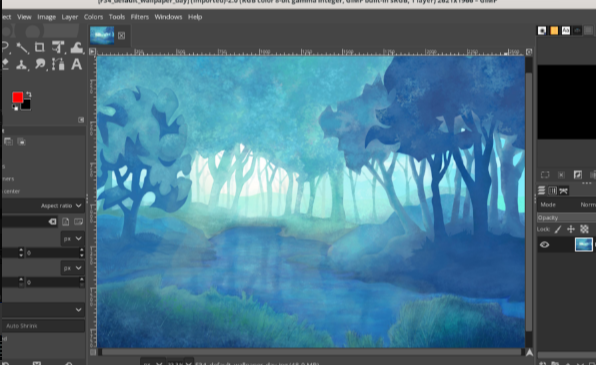This screenshot has height=365, width=596.
Task: Click the layer thumbnail in Layers panel
Action: tap(583, 244)
